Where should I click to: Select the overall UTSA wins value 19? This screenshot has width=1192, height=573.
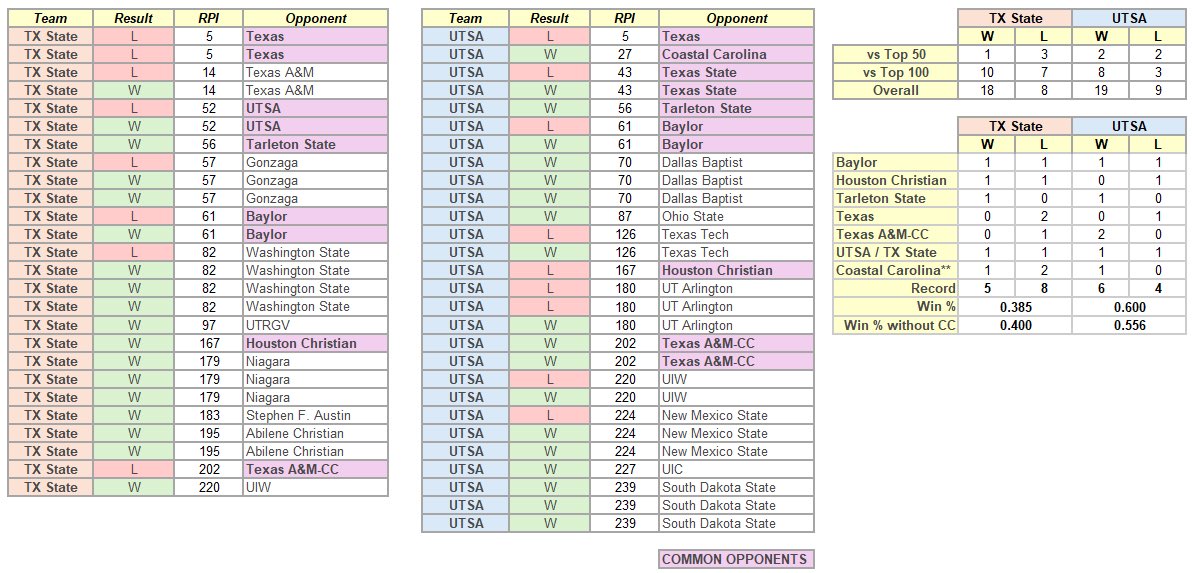(1101, 90)
